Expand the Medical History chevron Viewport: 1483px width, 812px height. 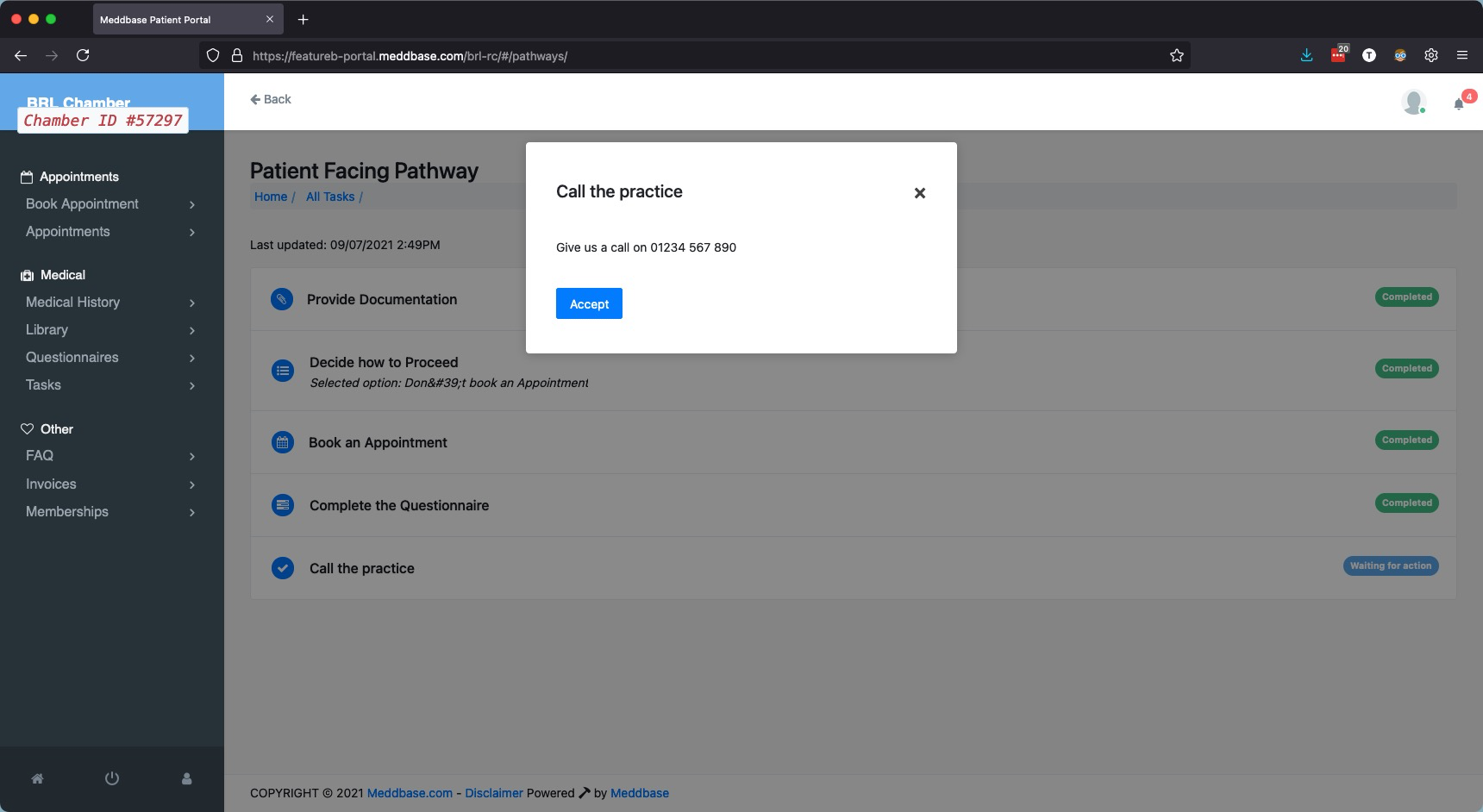coord(191,303)
